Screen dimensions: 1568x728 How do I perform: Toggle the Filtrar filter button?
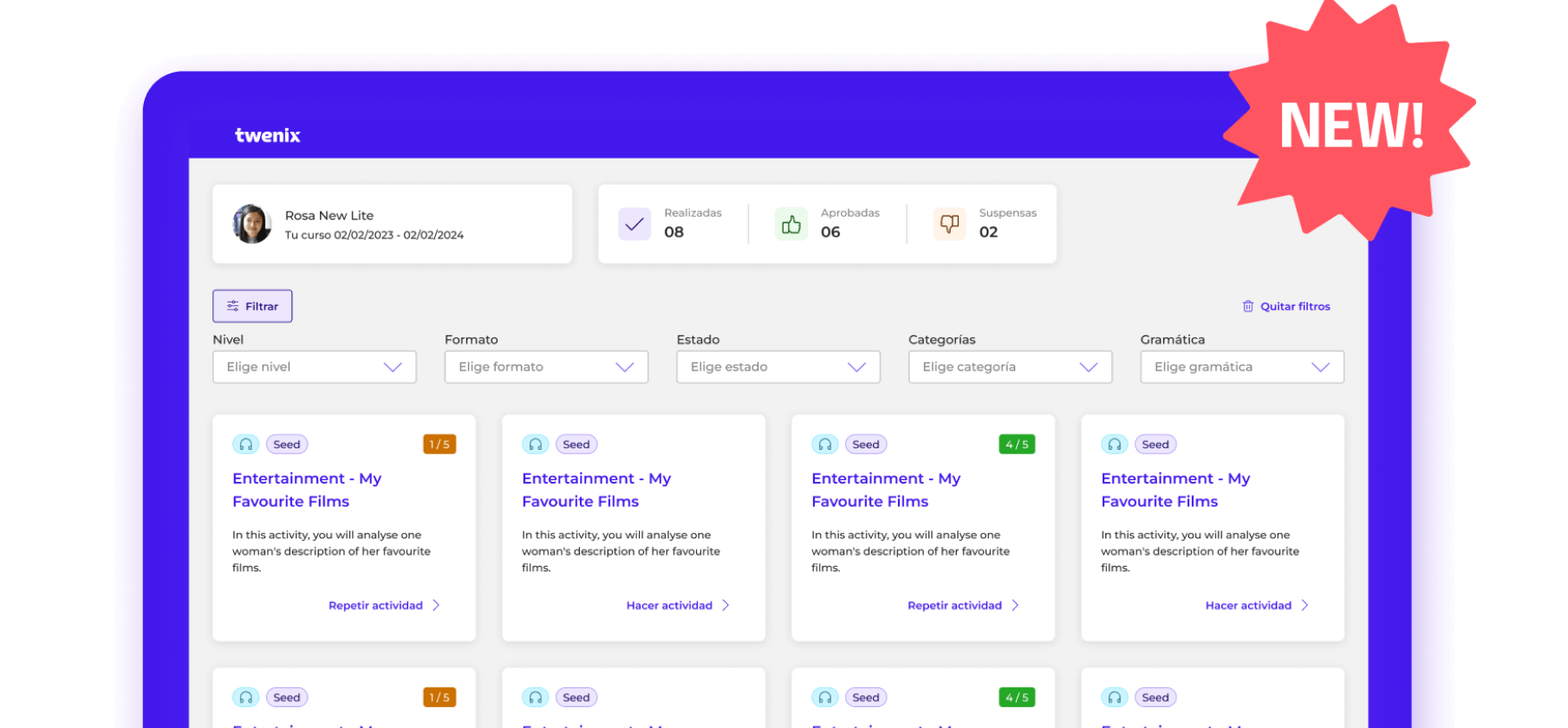(x=252, y=306)
